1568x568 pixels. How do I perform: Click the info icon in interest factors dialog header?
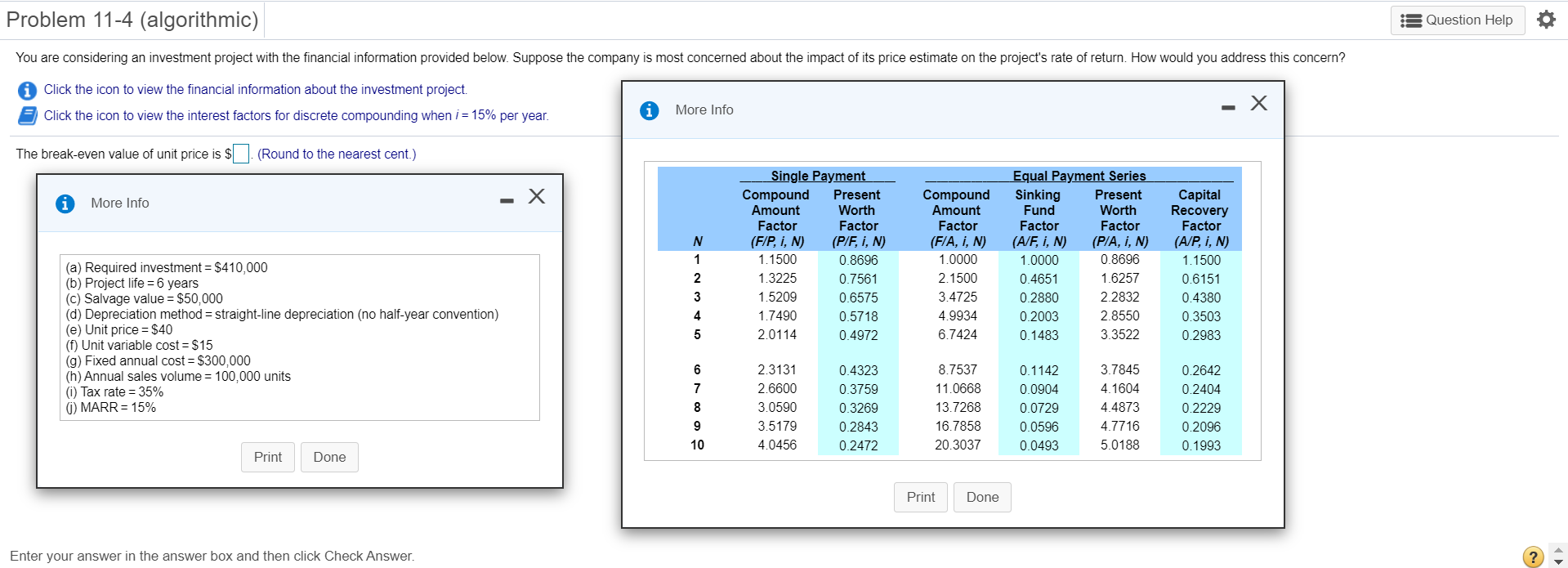pos(650,110)
